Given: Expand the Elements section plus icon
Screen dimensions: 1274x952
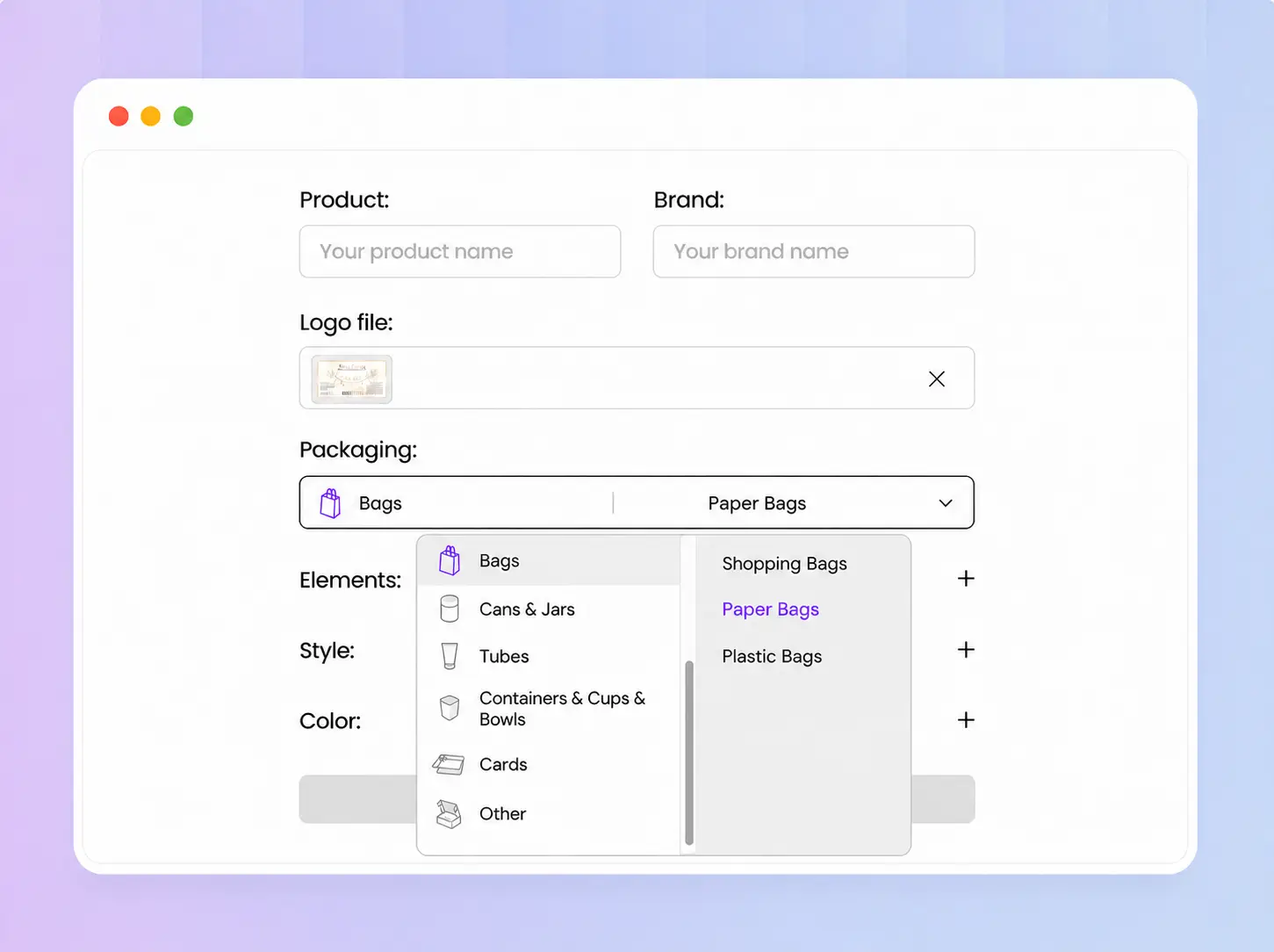Looking at the screenshot, I should coord(966,579).
